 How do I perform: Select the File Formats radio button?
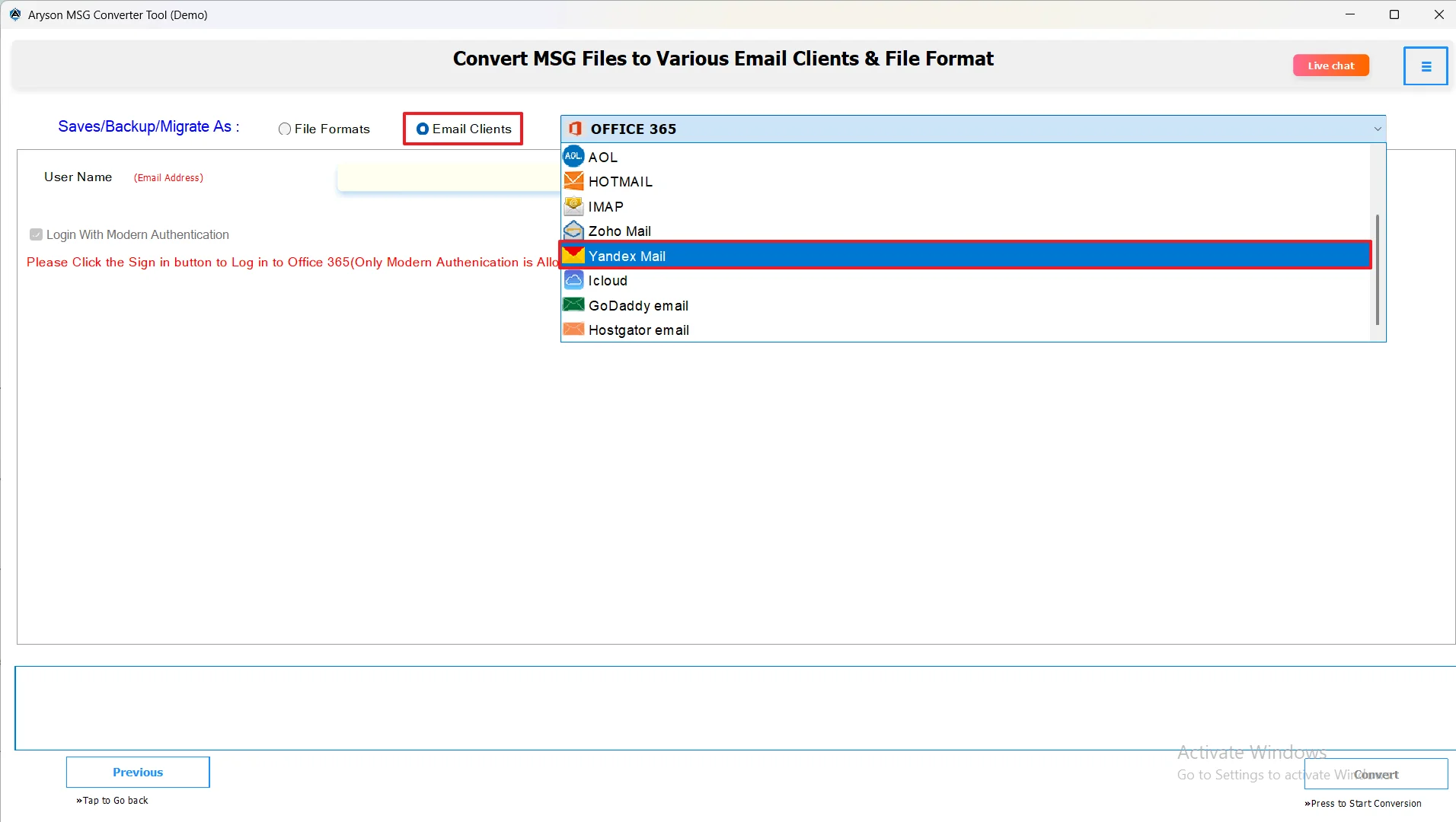[285, 129]
